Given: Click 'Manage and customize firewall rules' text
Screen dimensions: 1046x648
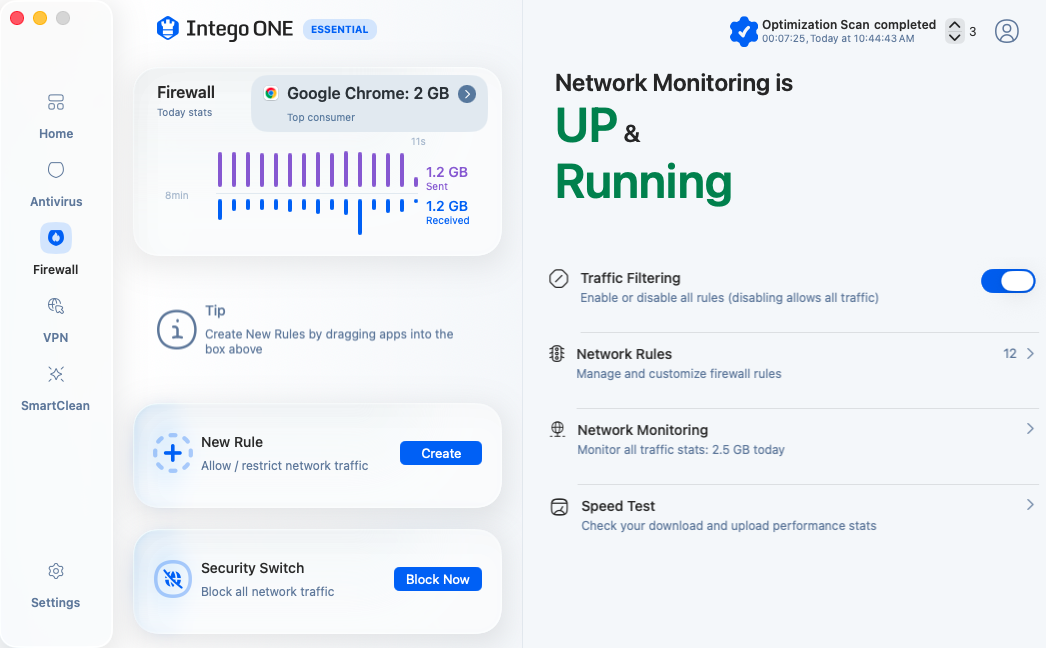Looking at the screenshot, I should click(678, 374).
